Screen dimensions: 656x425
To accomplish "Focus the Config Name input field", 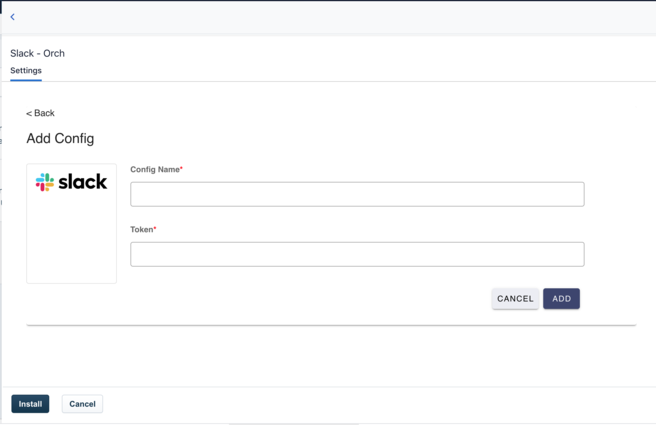I will click(x=357, y=194).
